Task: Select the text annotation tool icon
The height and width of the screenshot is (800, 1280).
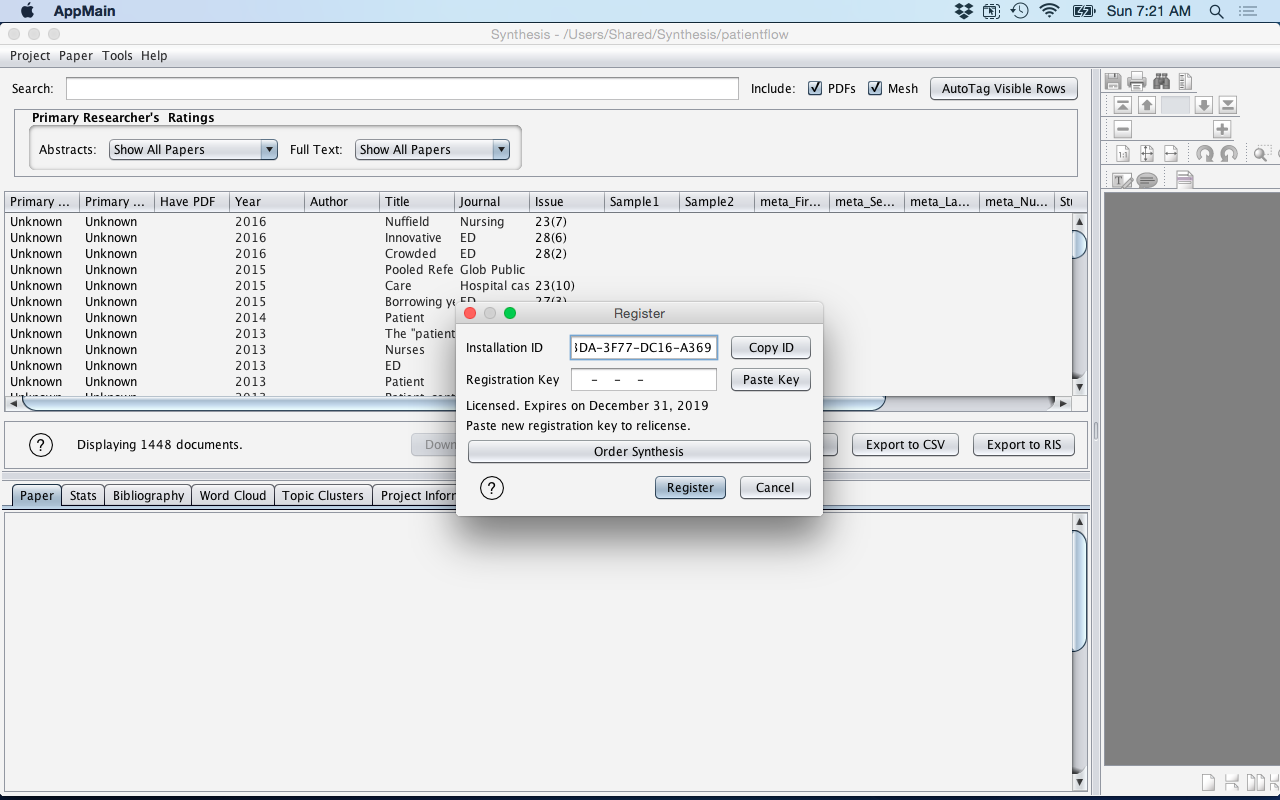Action: 1122,180
